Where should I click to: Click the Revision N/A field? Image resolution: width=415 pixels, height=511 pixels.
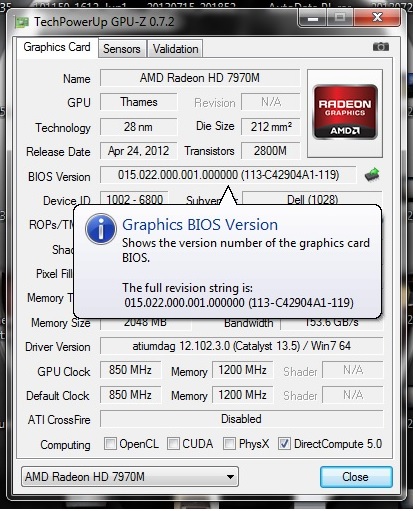pyautogui.click(x=271, y=102)
